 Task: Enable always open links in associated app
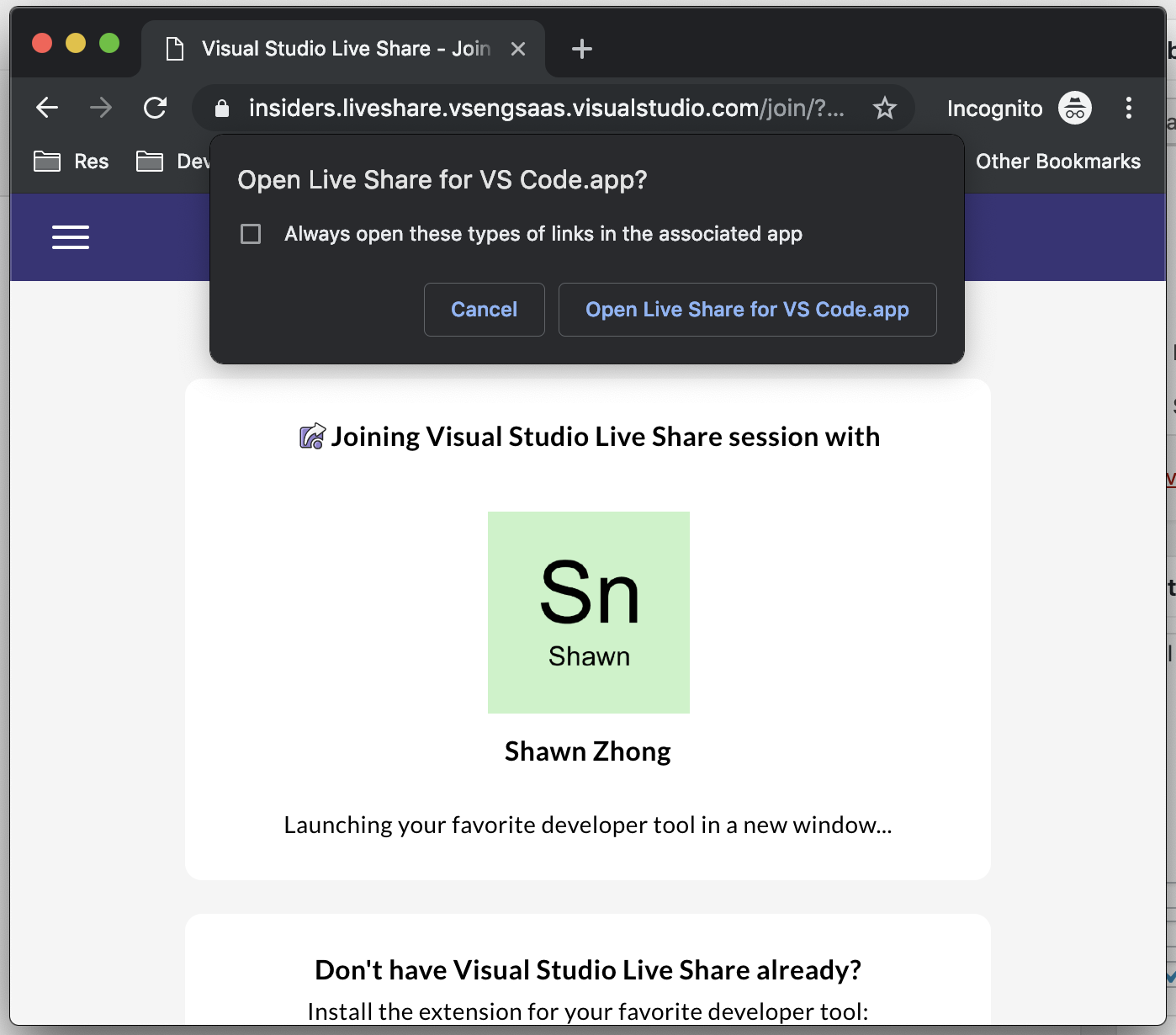(x=251, y=234)
